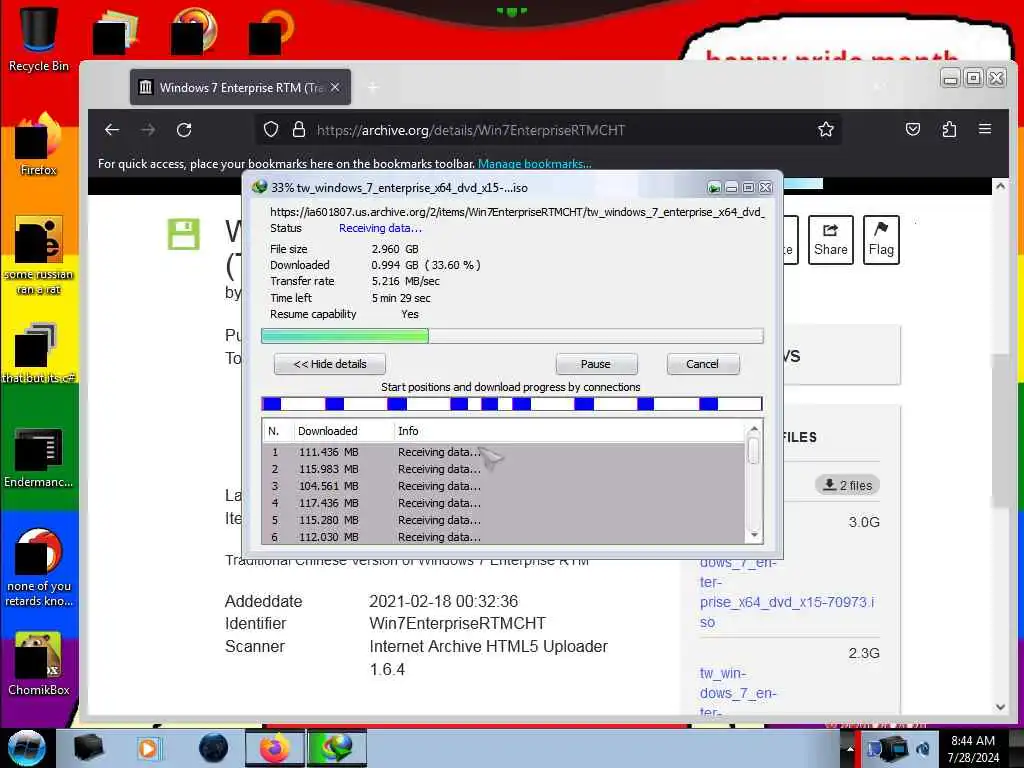Go back in Firefox
Image resolution: width=1024 pixels, height=768 pixels.
(112, 130)
